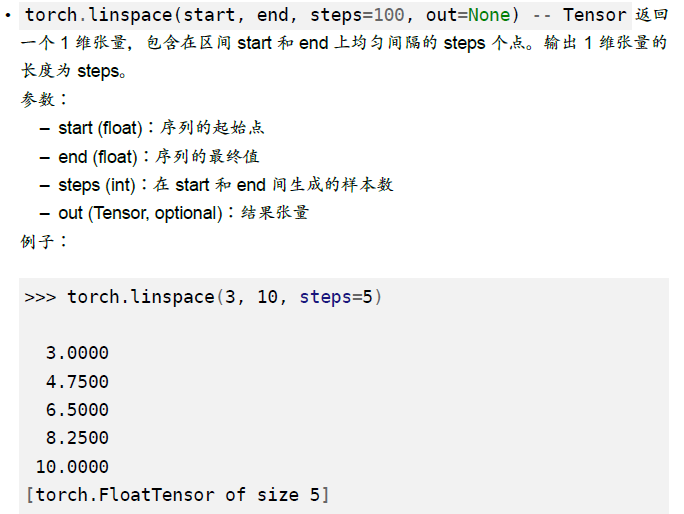
Task: Click the output value 10.0000
Action: point(72,467)
